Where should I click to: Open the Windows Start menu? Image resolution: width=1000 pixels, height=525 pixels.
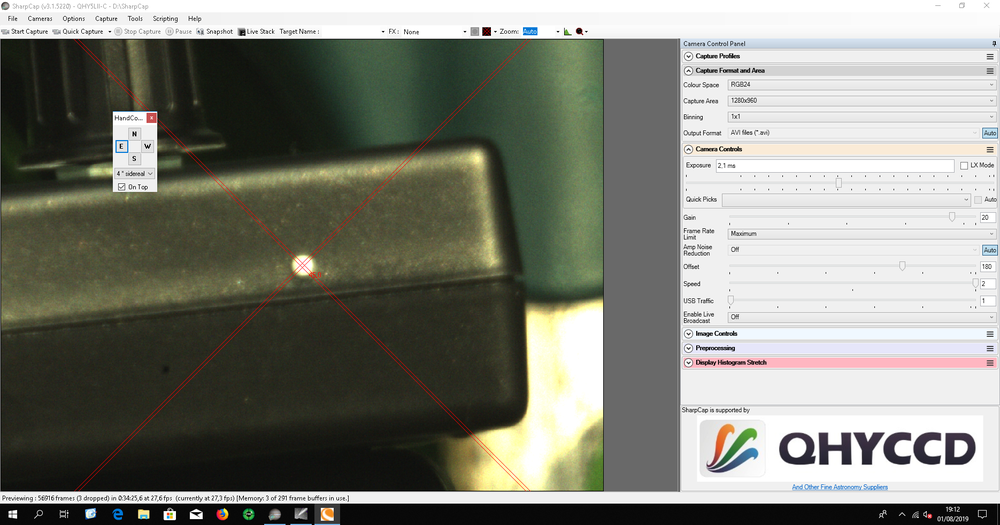point(12,514)
